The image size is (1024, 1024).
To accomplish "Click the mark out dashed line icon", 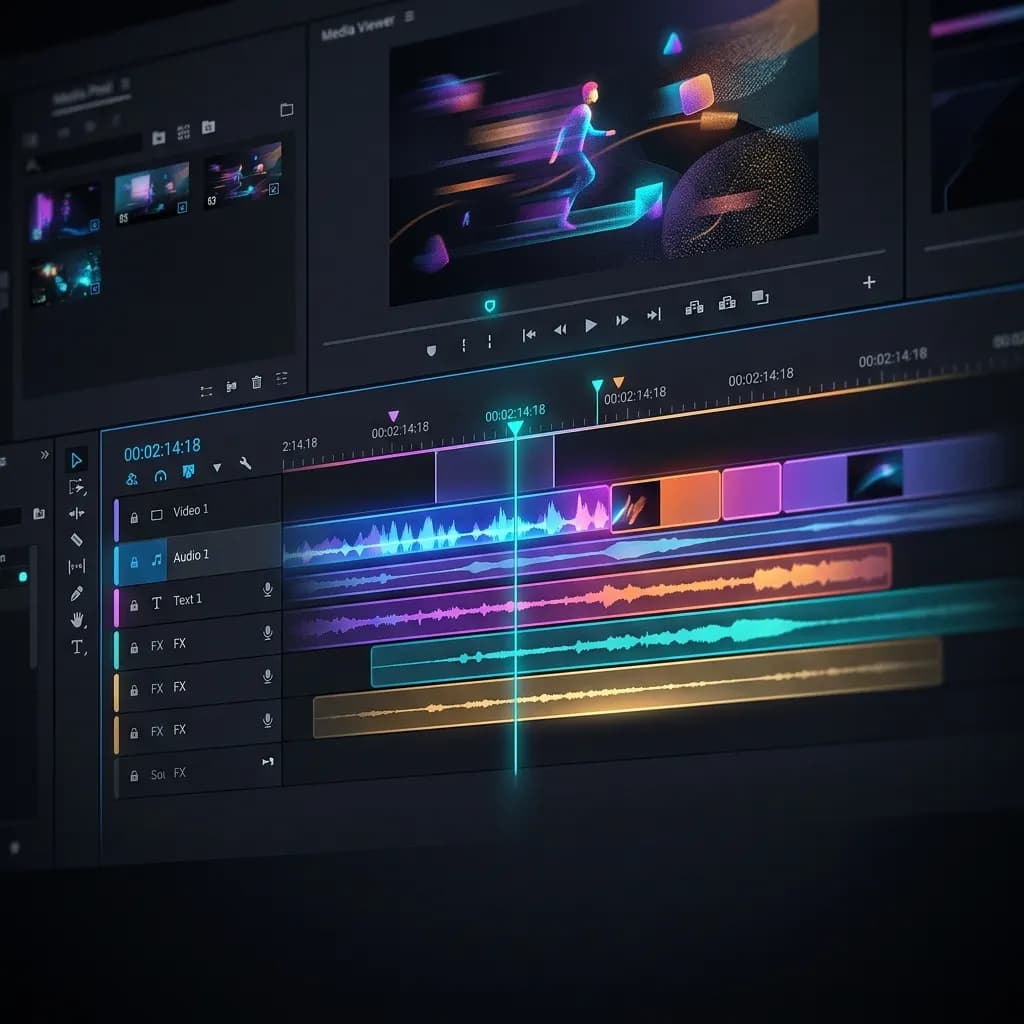I will [489, 342].
